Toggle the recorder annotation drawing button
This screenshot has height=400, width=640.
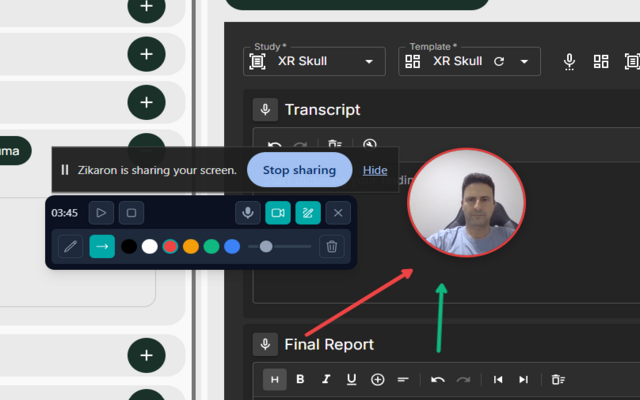tap(308, 213)
